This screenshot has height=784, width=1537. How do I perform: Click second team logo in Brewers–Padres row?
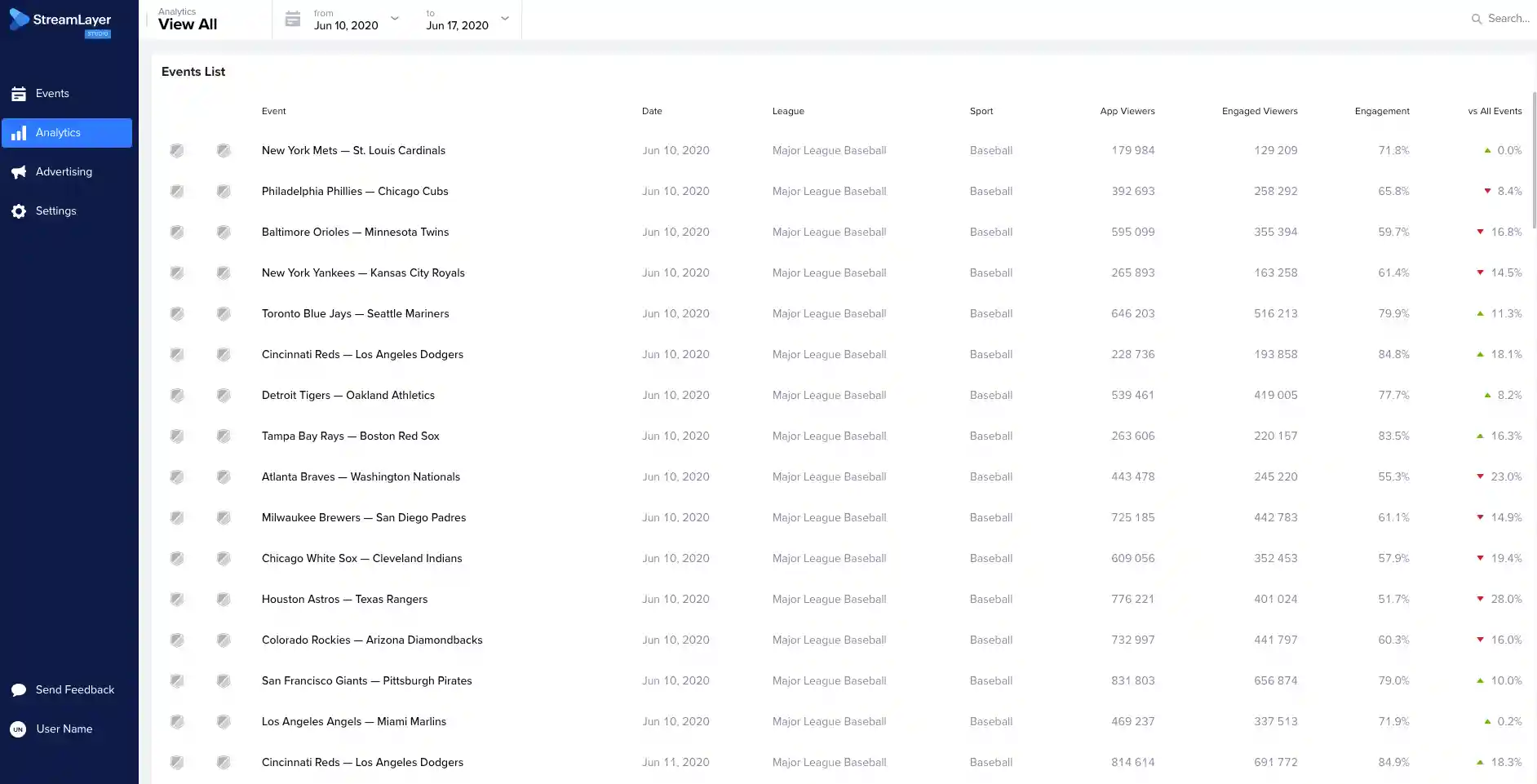(224, 518)
